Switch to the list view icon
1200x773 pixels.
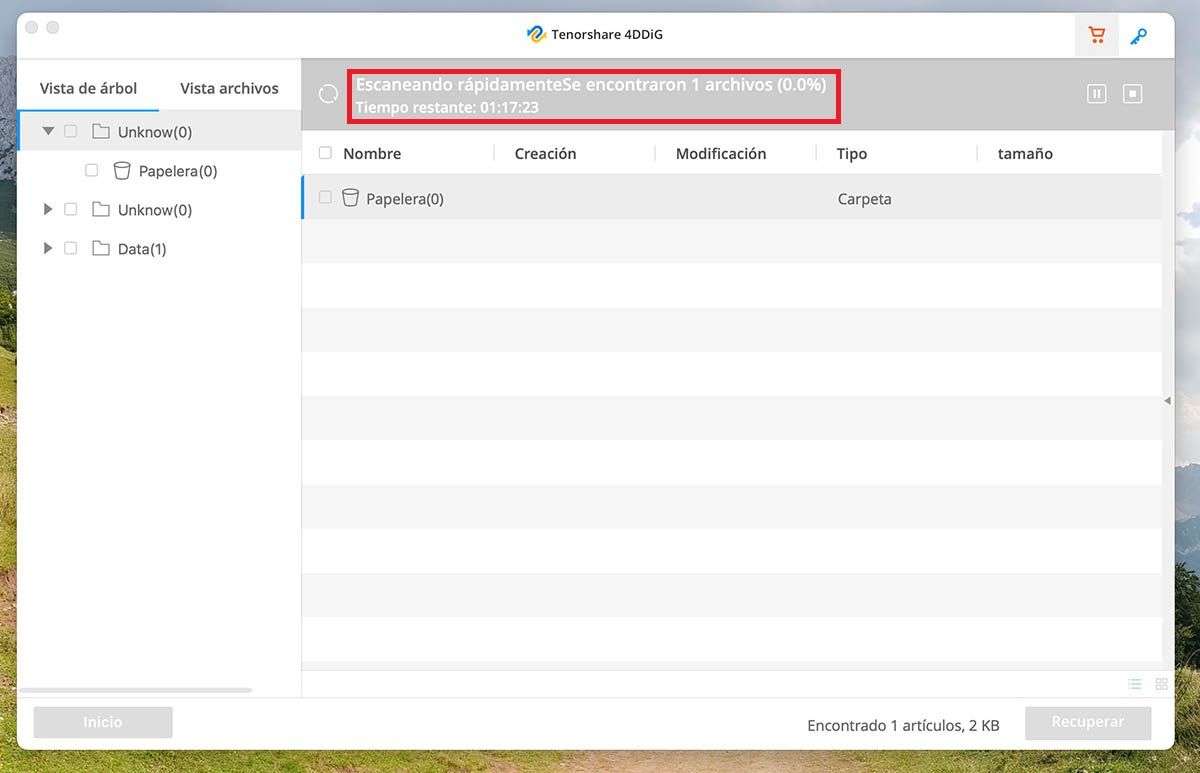pos(1135,684)
